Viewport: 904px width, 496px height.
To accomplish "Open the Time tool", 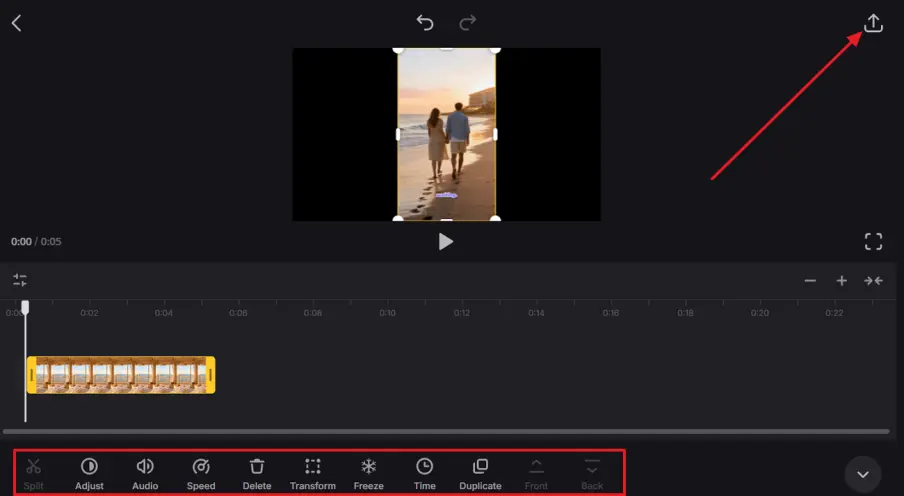I will tap(424, 474).
